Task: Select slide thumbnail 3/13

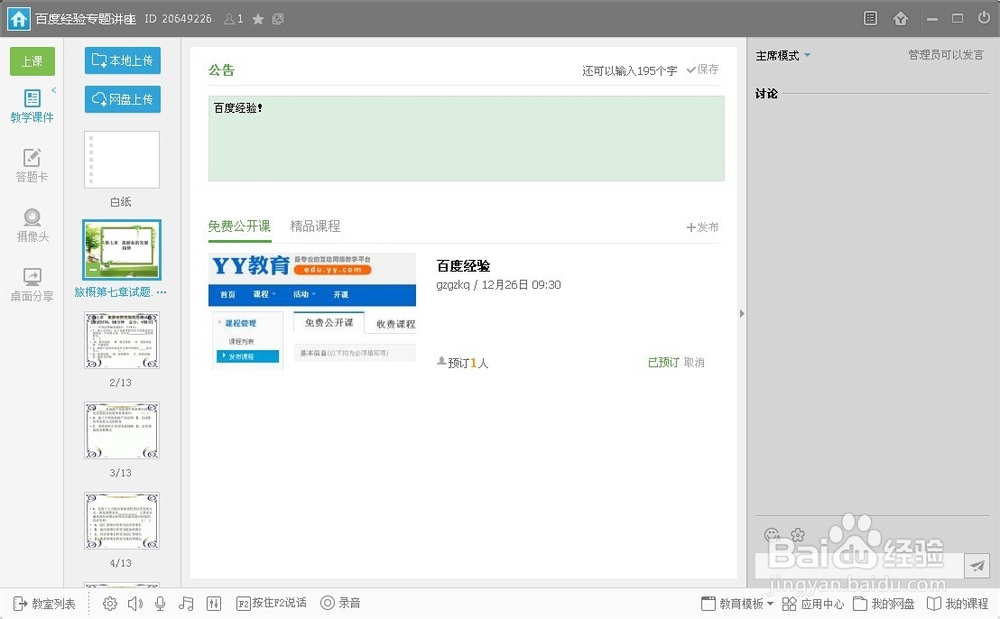Action: click(122, 431)
